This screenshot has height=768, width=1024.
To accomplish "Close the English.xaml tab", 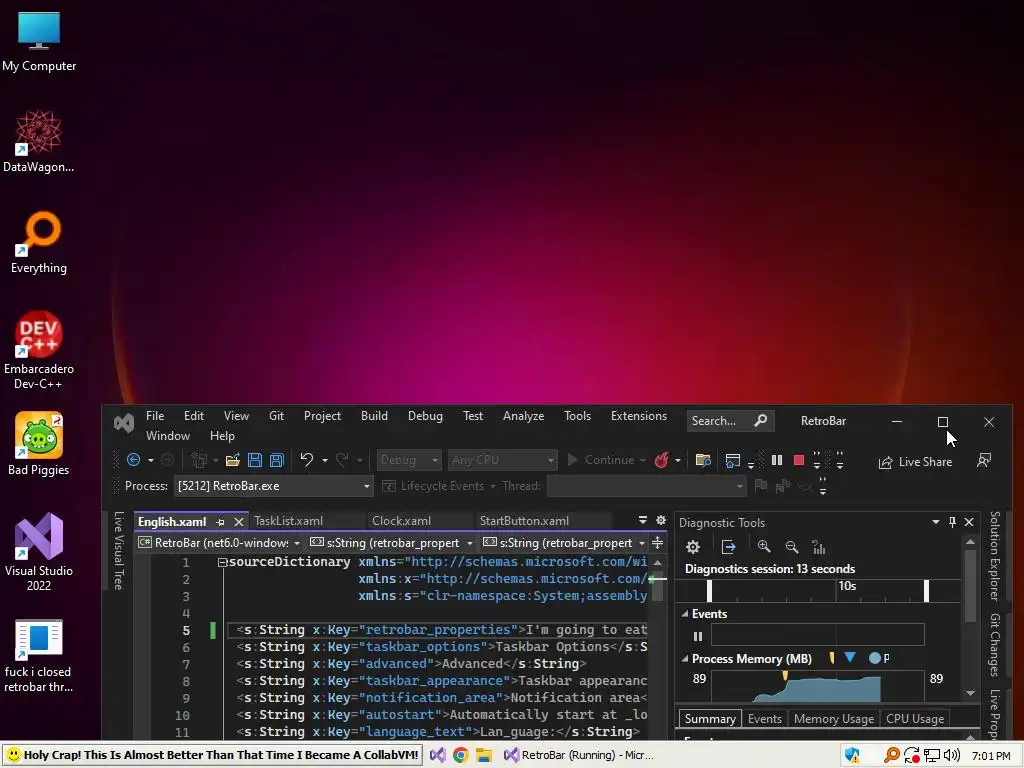I will click(x=239, y=522).
